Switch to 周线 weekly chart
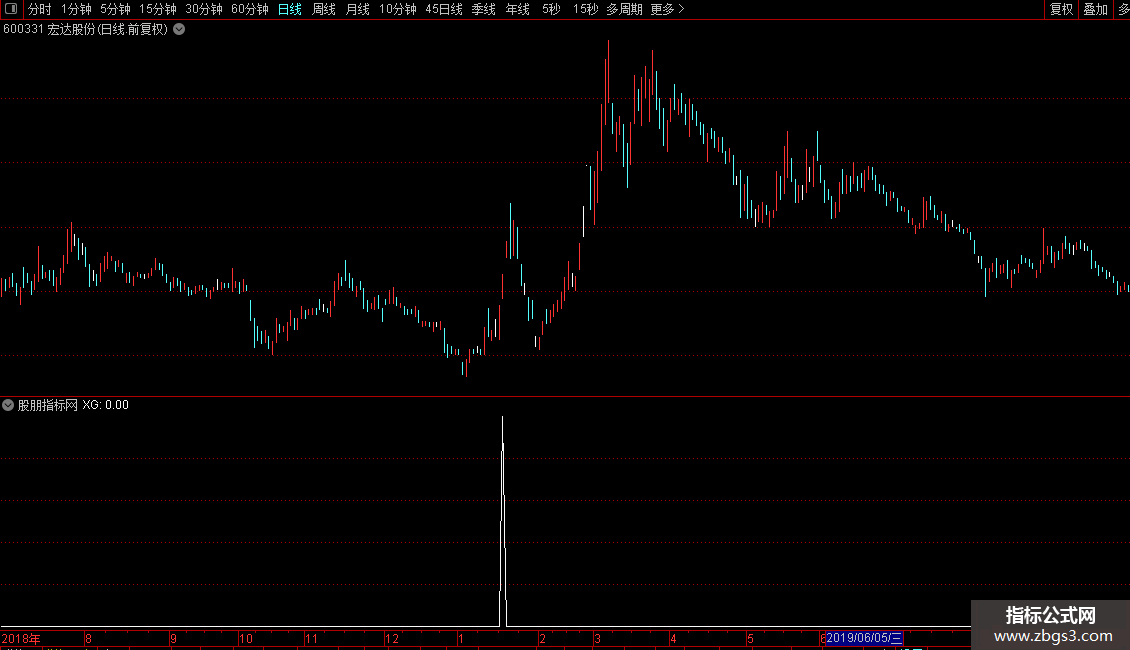The height and width of the screenshot is (650, 1130). [x=324, y=9]
